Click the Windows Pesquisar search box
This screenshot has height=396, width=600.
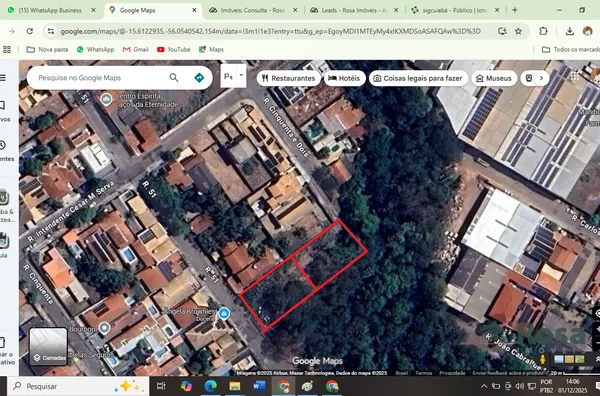[78, 386]
